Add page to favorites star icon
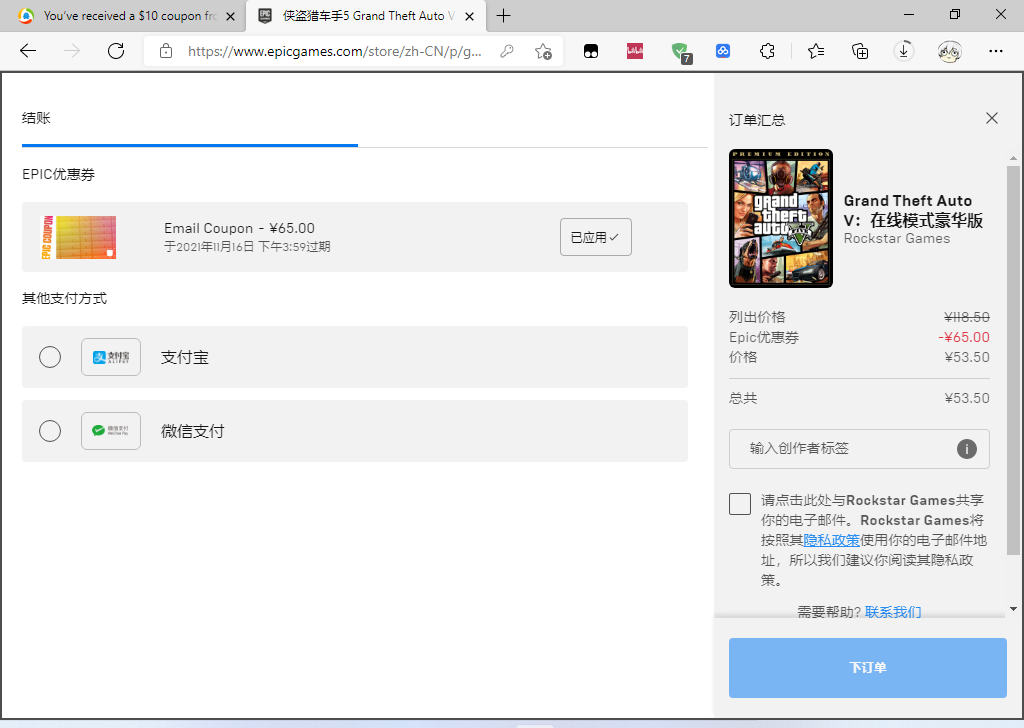This screenshot has width=1024, height=728. pyautogui.click(x=543, y=51)
